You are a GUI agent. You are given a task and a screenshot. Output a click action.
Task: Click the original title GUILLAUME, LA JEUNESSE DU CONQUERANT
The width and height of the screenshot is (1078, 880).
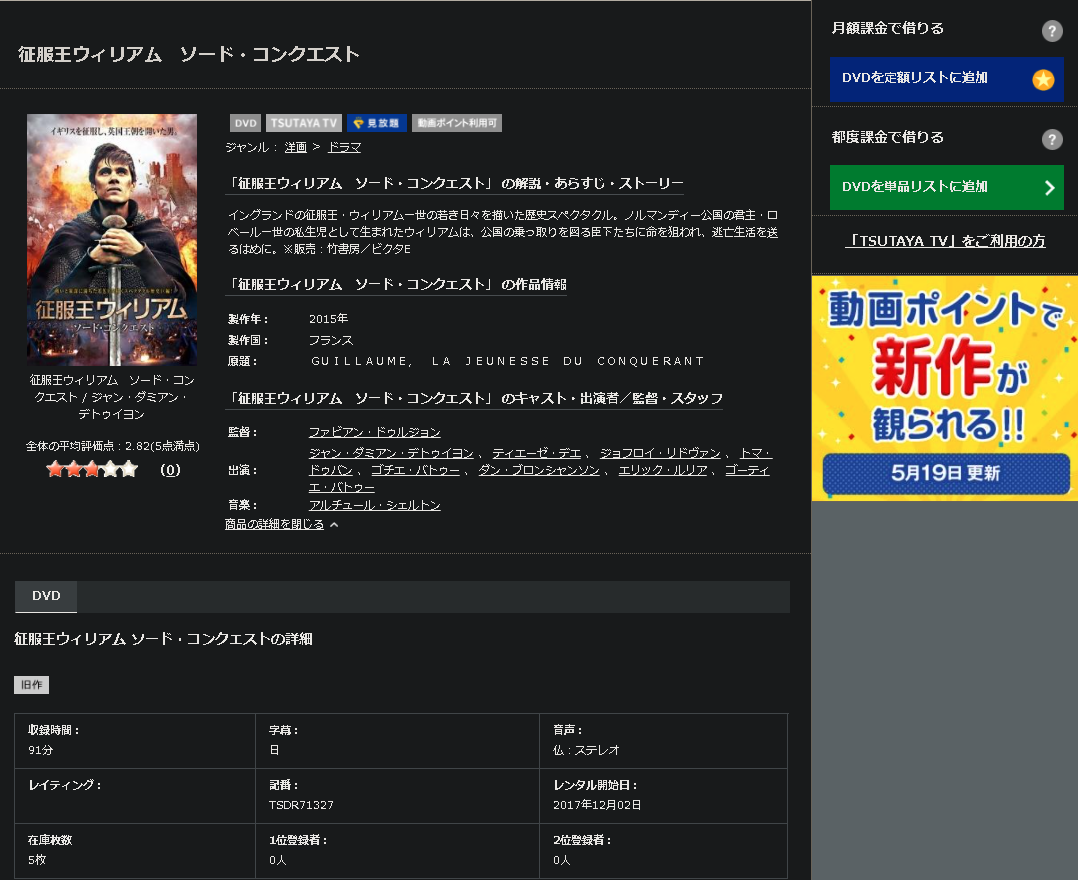507,361
